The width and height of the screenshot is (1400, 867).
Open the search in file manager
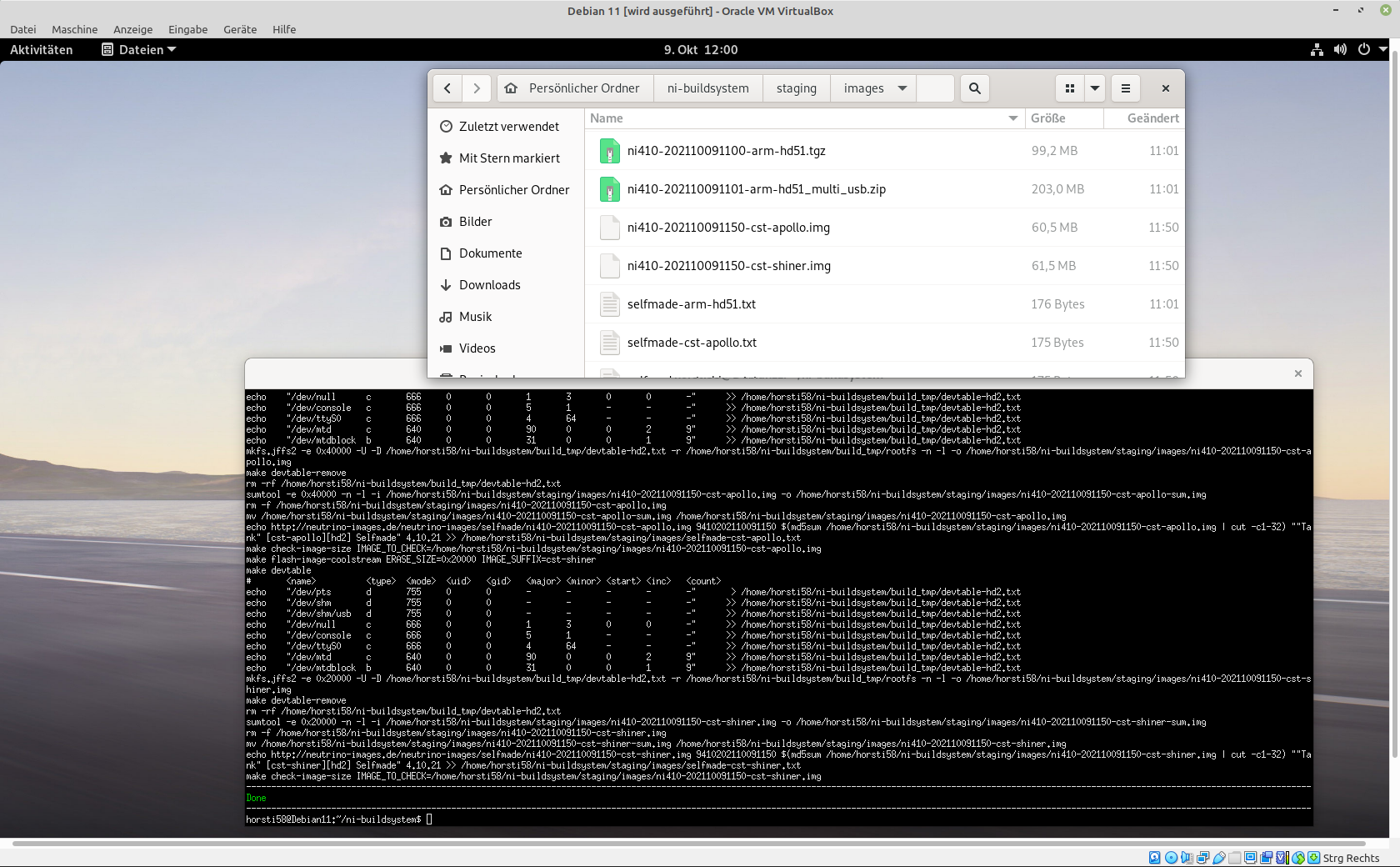[974, 88]
